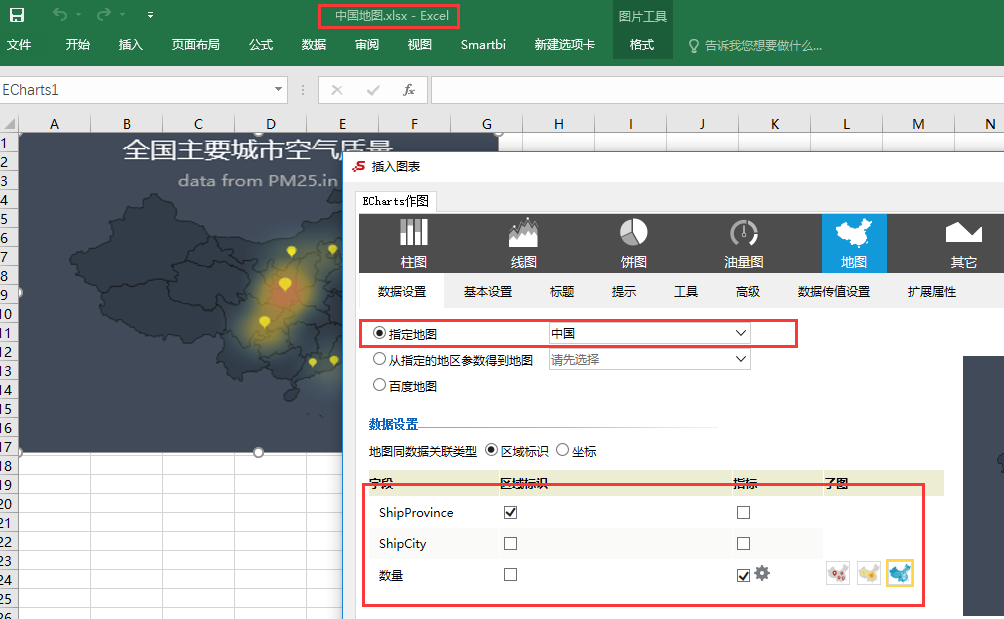1004x619 pixels.
Task: Click the Redo arrow icon
Action: [x=104, y=14]
